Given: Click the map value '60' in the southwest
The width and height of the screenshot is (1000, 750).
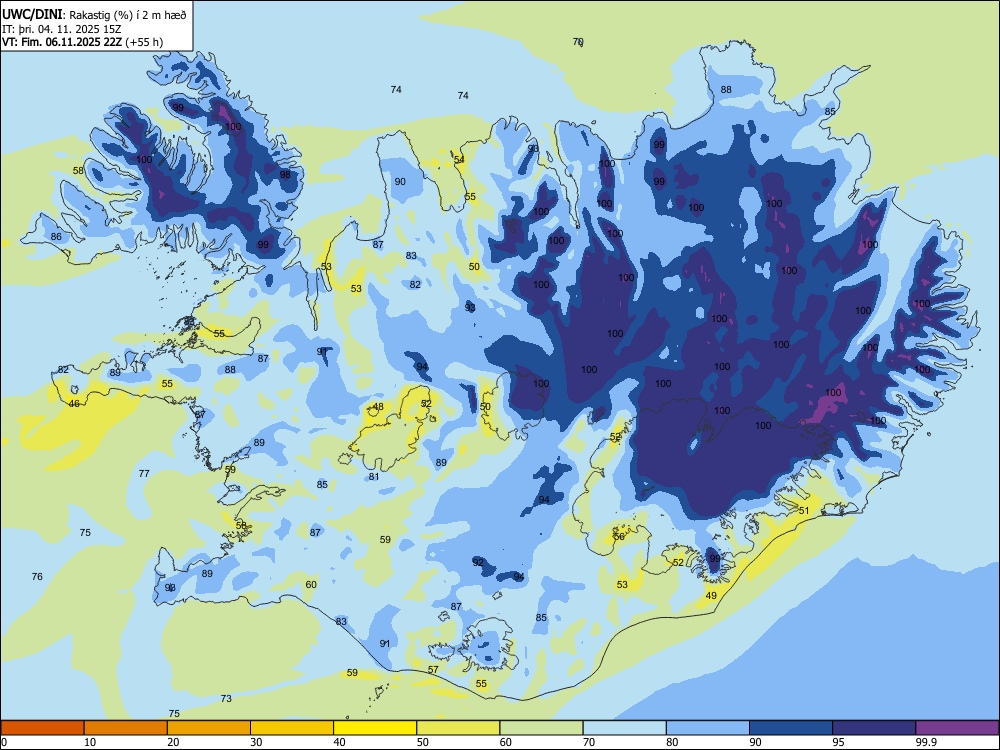Looking at the screenshot, I should [x=311, y=585].
